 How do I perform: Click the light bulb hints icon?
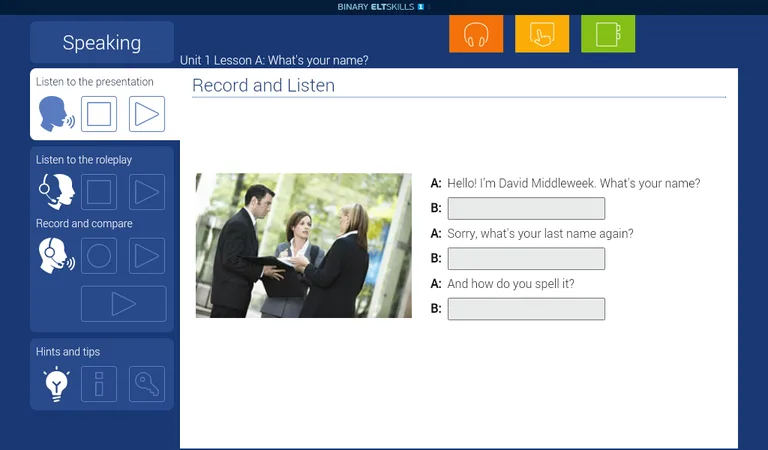pyautogui.click(x=56, y=384)
